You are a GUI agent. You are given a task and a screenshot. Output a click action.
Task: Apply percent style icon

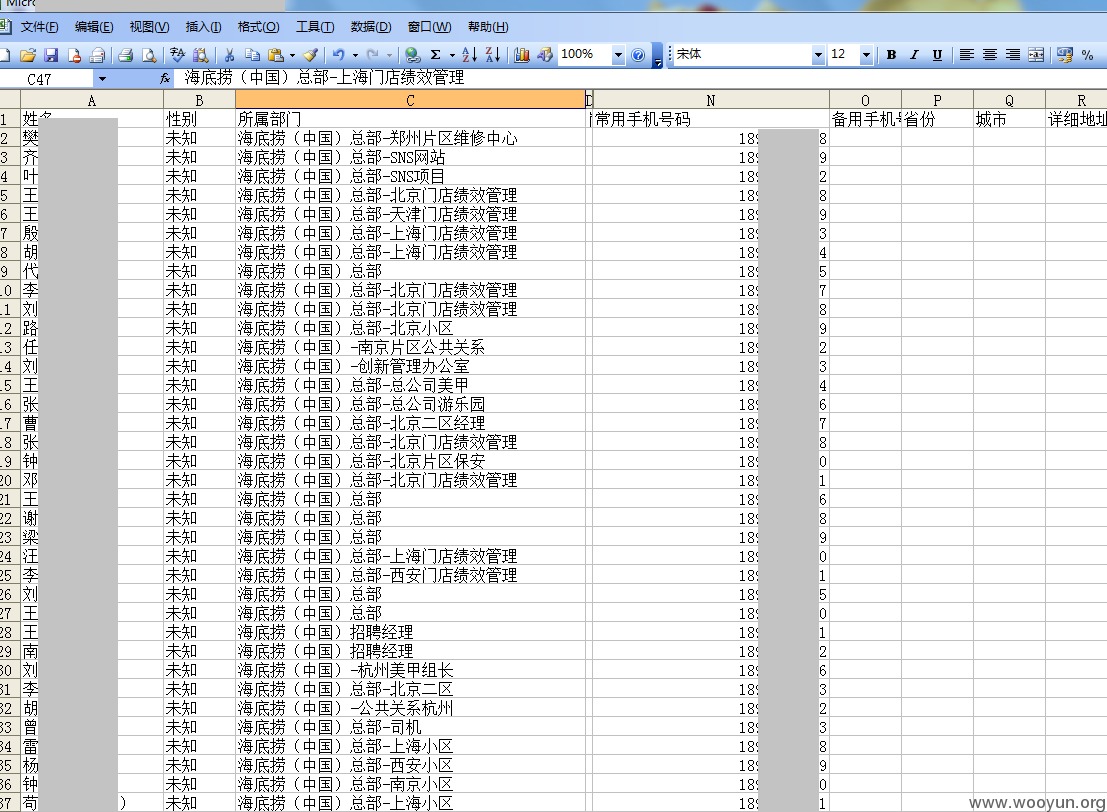coord(1087,54)
